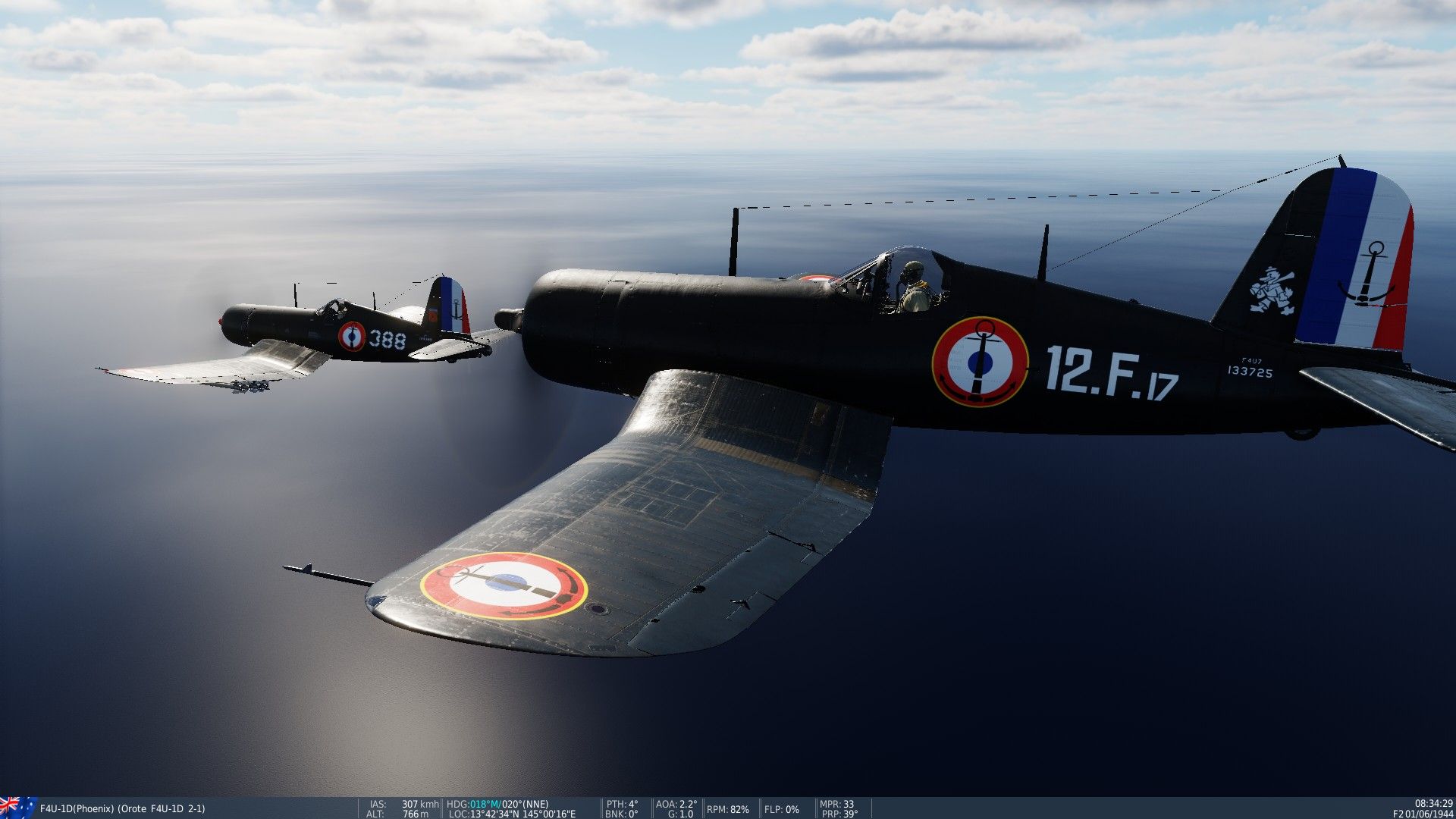Image resolution: width=1456 pixels, height=819 pixels.
Task: Click the F2 01/06/1944 date label
Action: (1423, 814)
